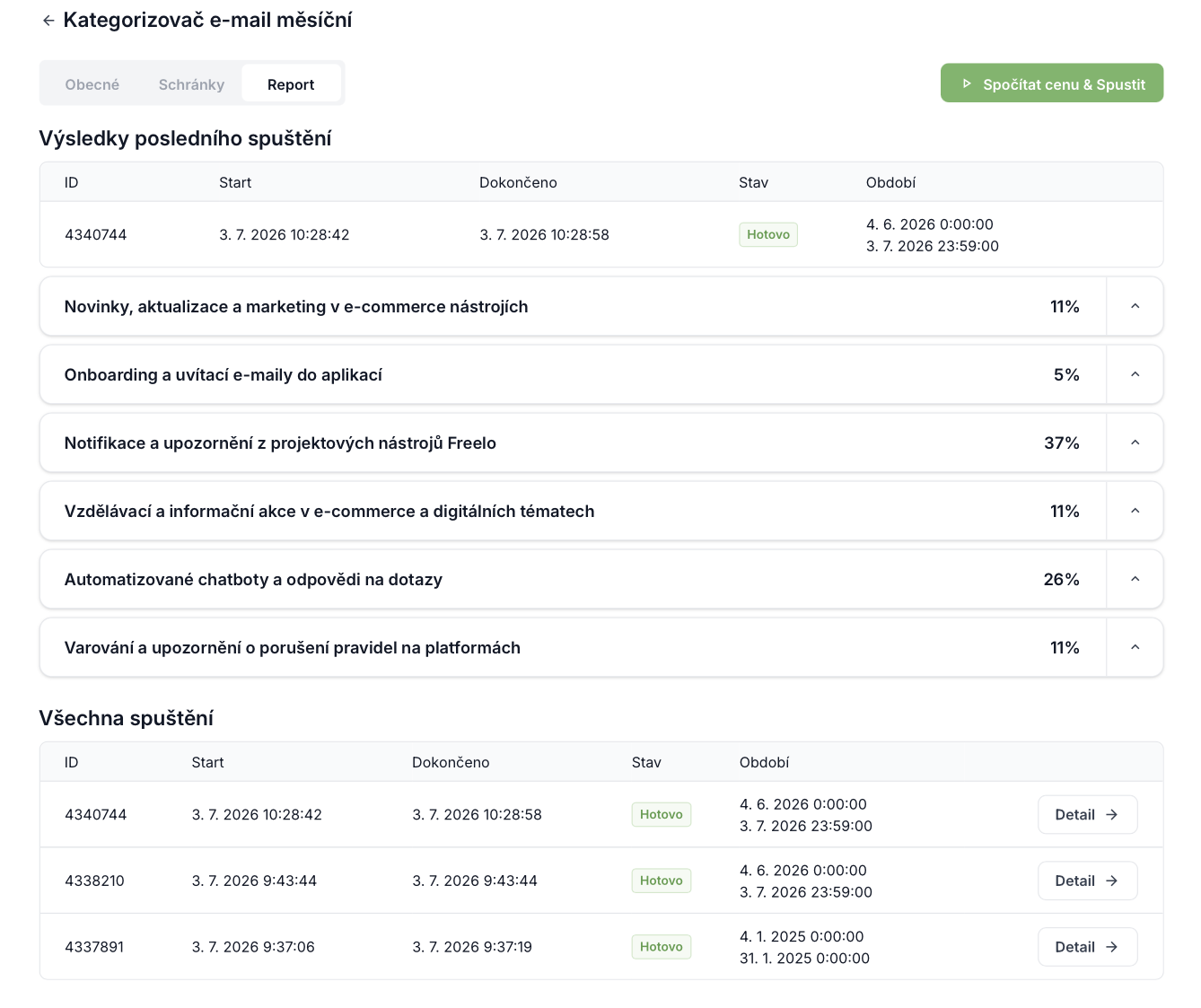Open Detail for run 4340744
Viewport: 1201px width, 1008px height.
tap(1087, 815)
